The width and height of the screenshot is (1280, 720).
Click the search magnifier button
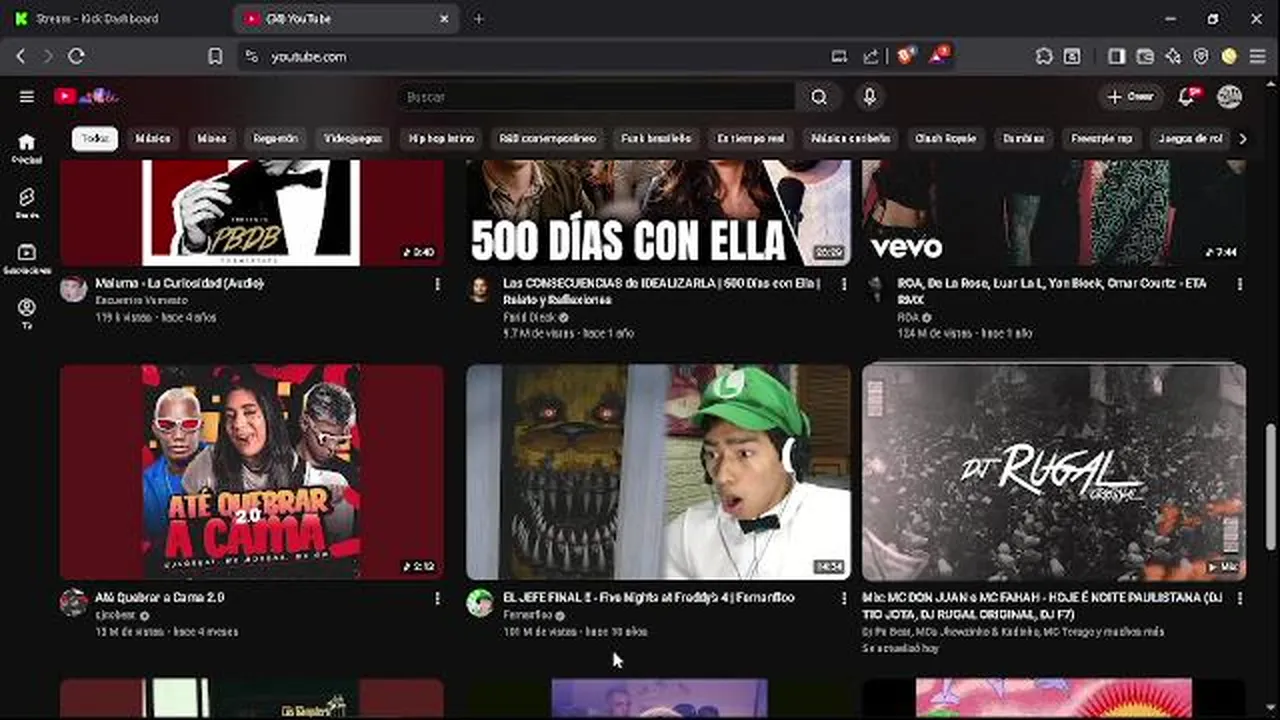pos(819,97)
